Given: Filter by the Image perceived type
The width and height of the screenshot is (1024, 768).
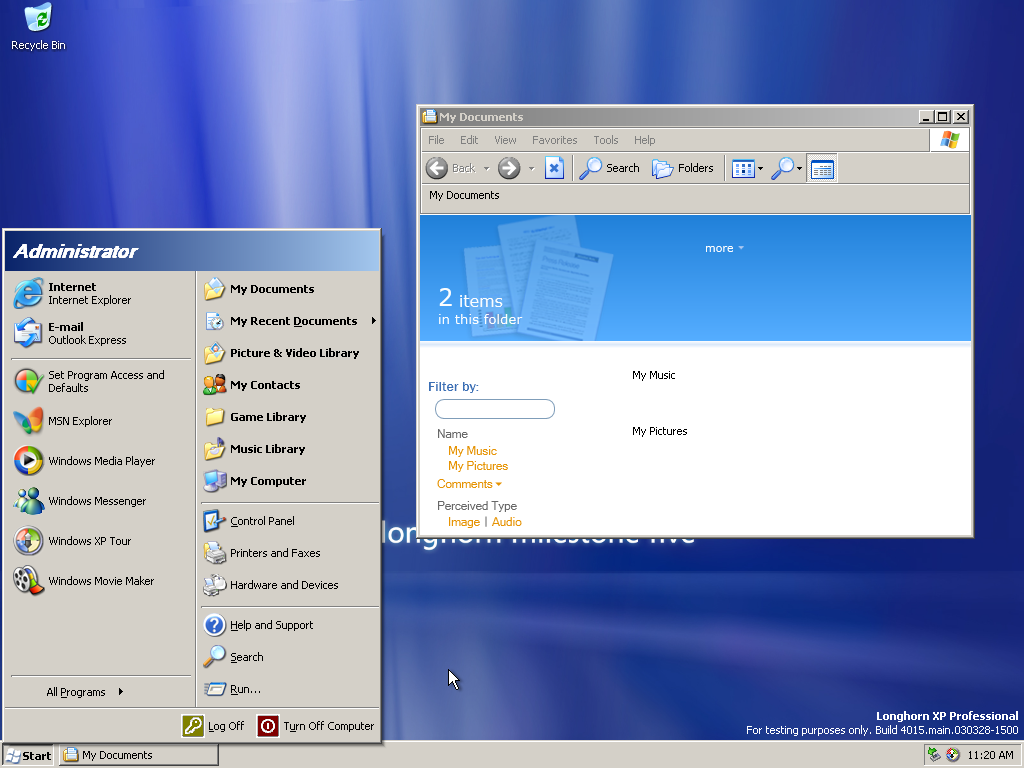Looking at the screenshot, I should [x=463, y=522].
